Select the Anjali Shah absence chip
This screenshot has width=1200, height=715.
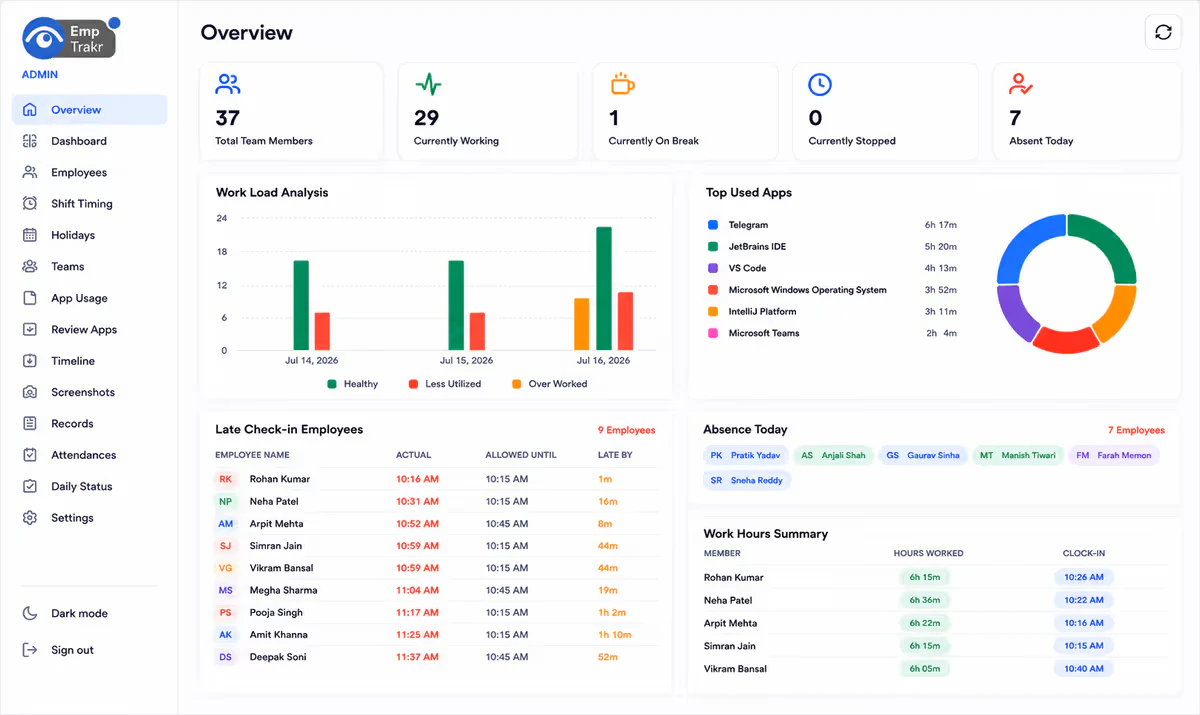(833, 455)
